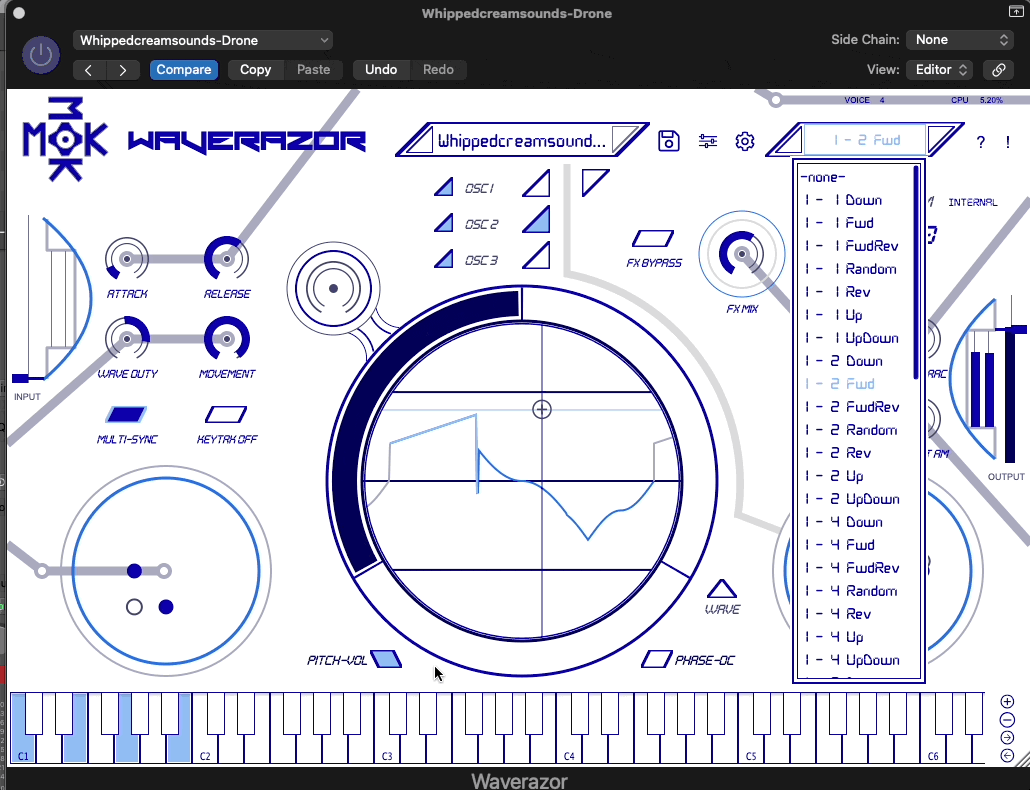Viewport: 1030px width, 790px height.
Task: Click the MOVEMENT knob
Action: click(227, 339)
